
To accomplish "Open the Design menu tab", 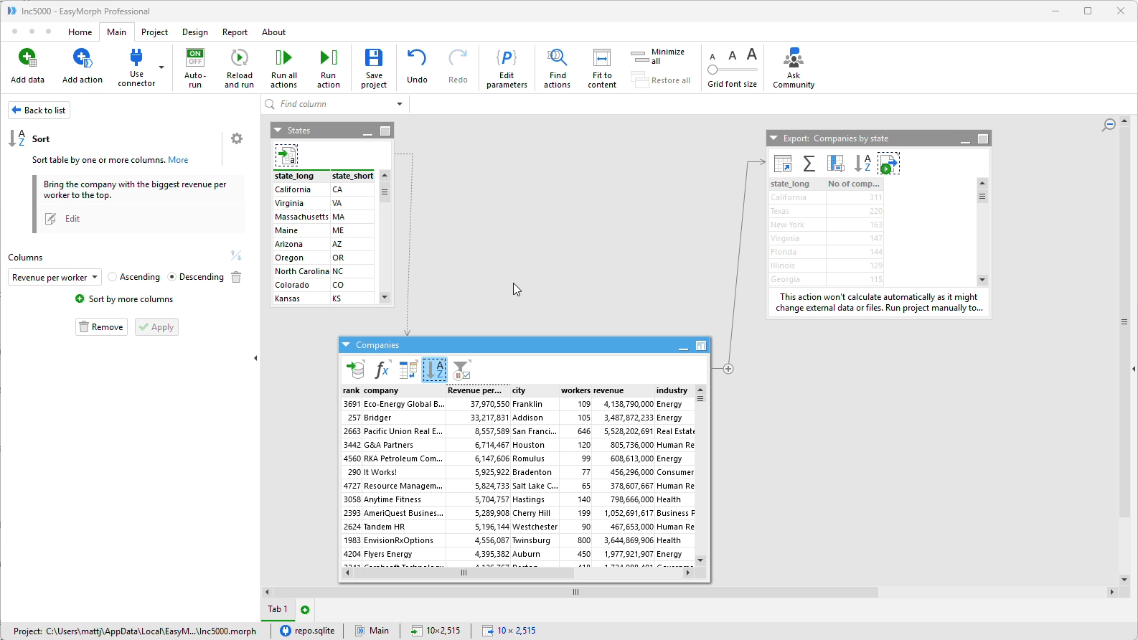I will (195, 32).
